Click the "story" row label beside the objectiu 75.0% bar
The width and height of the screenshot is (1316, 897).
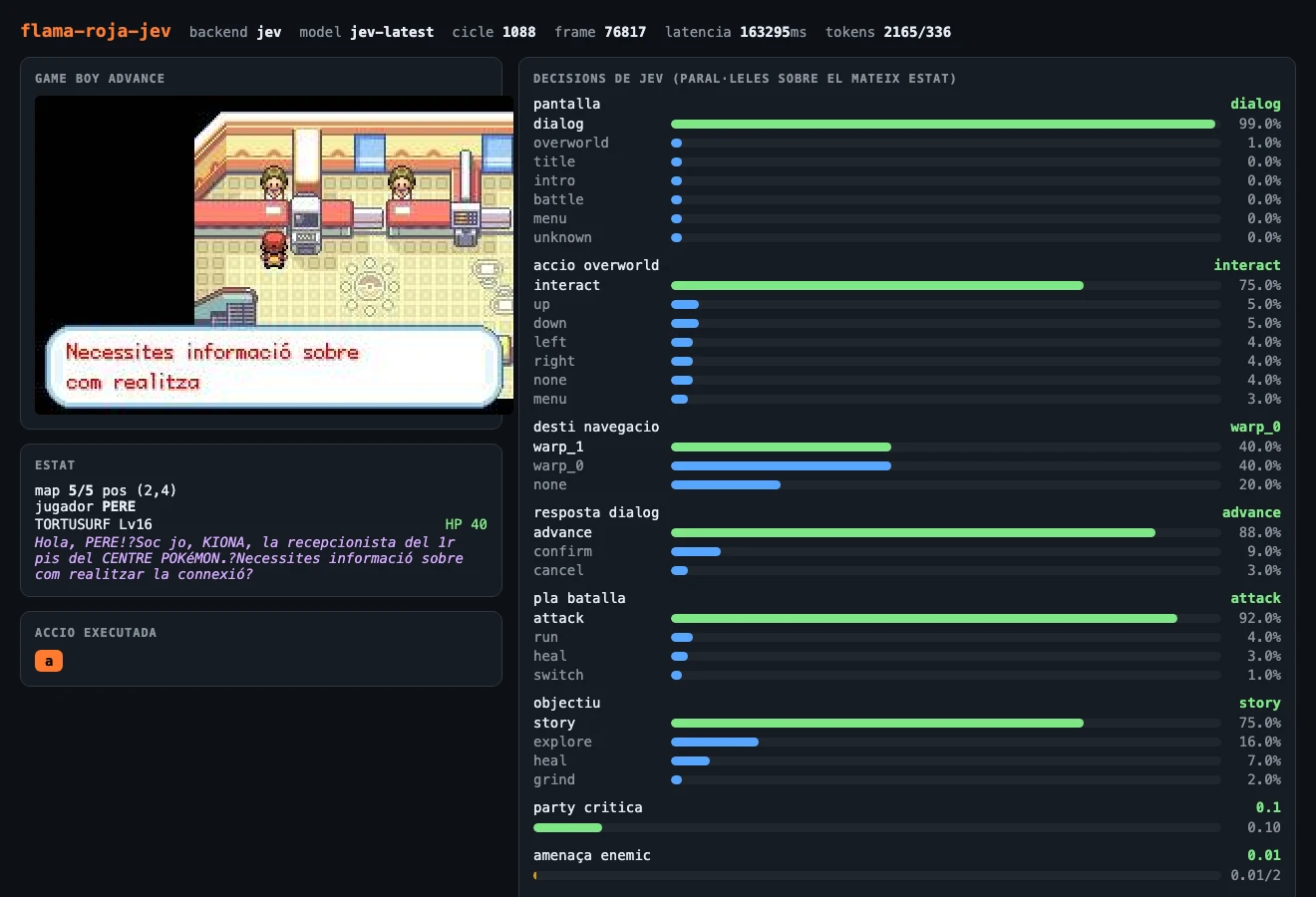coord(554,723)
